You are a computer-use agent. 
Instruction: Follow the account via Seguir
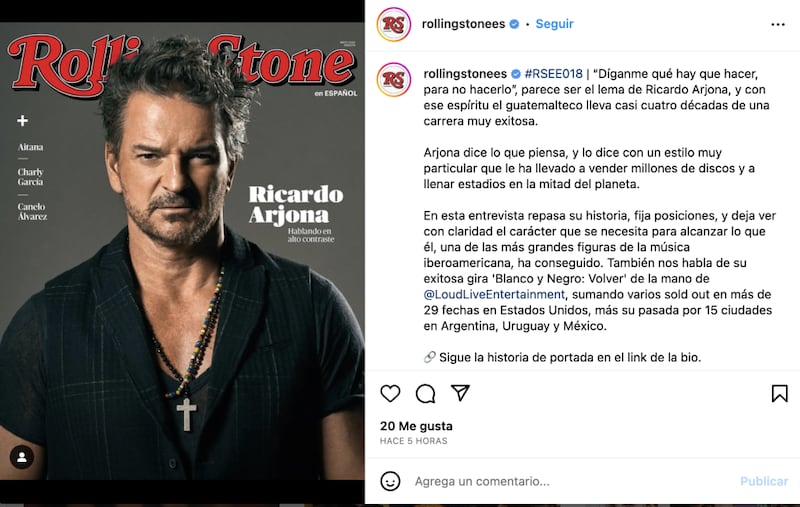555,24
